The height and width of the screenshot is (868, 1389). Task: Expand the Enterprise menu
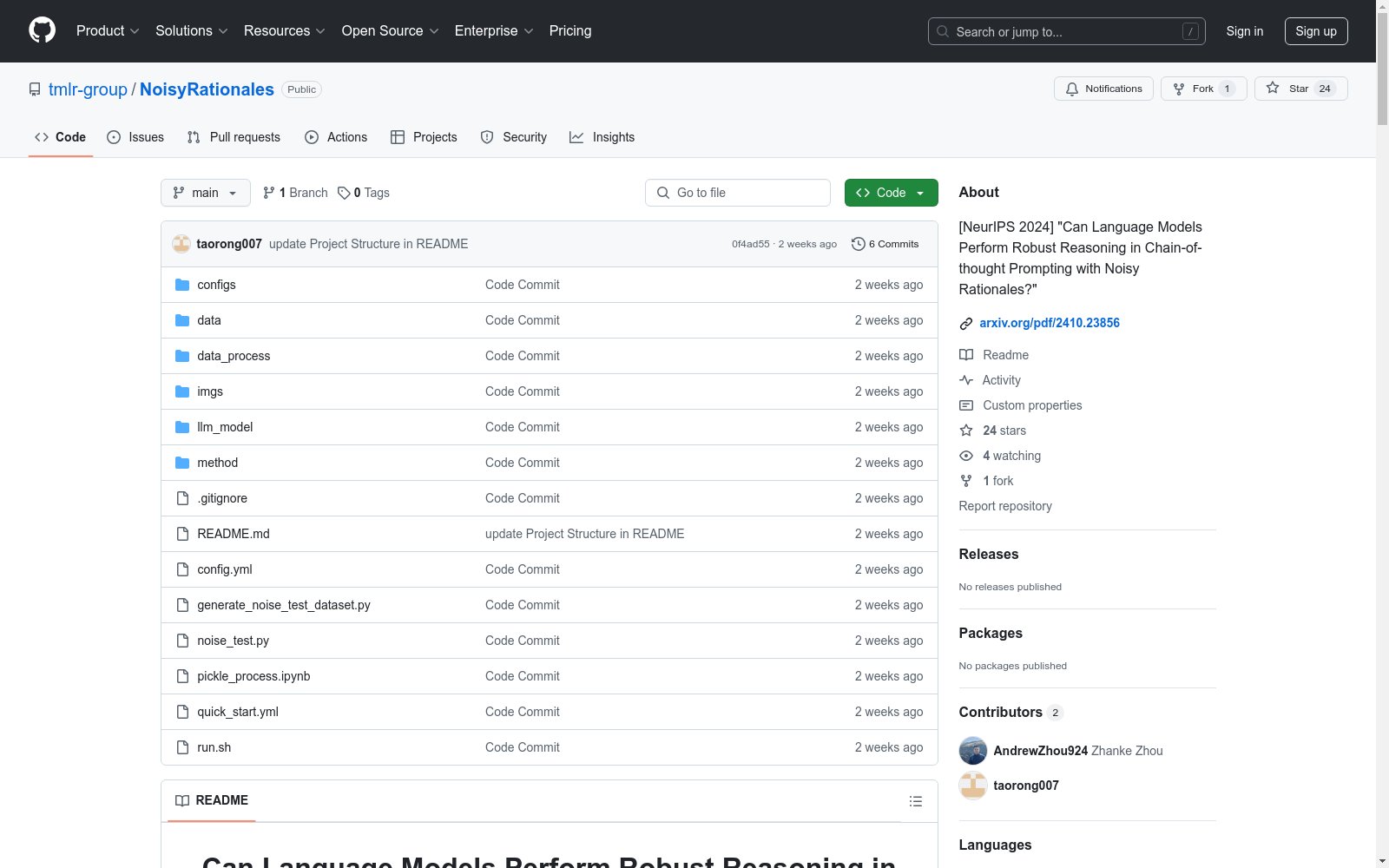(494, 30)
